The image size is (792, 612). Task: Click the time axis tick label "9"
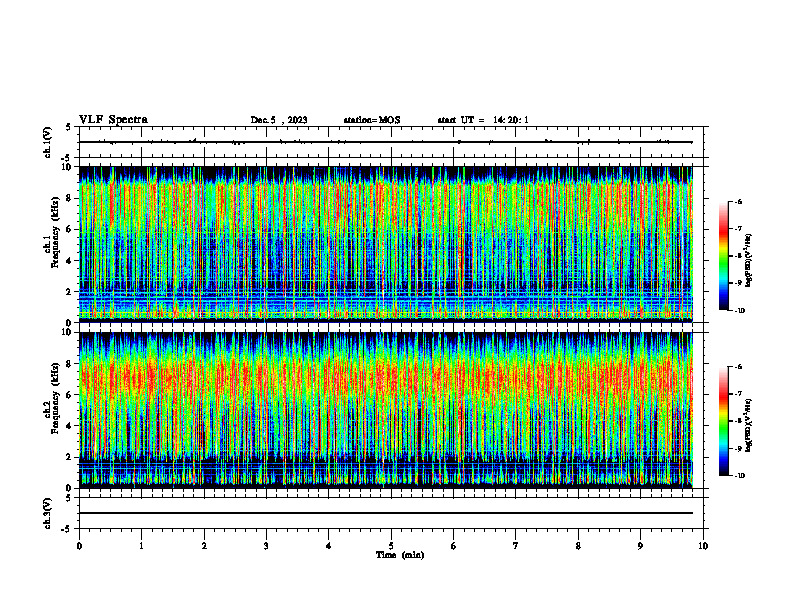point(640,546)
